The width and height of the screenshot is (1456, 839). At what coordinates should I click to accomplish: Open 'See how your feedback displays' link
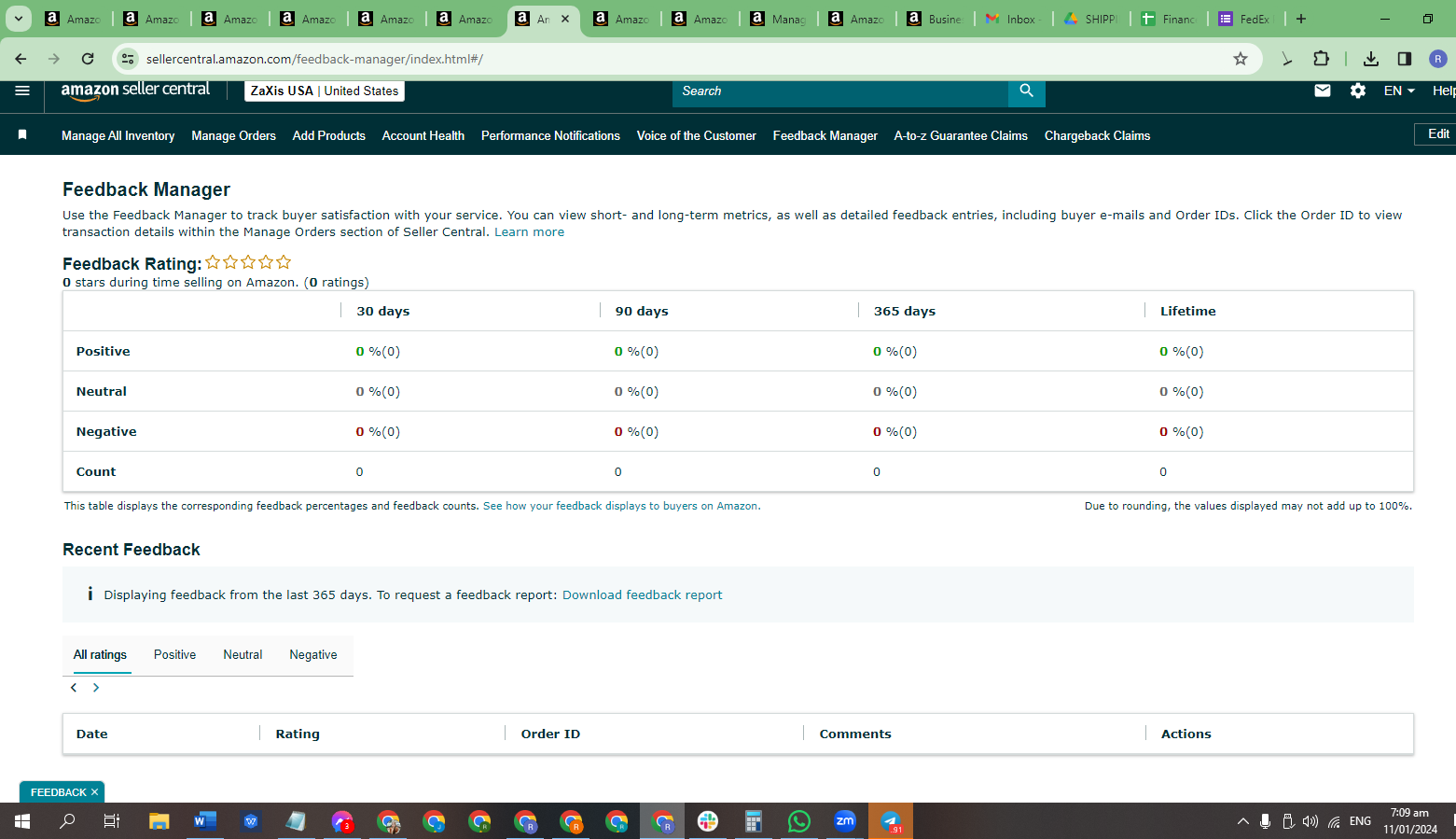[621, 506]
